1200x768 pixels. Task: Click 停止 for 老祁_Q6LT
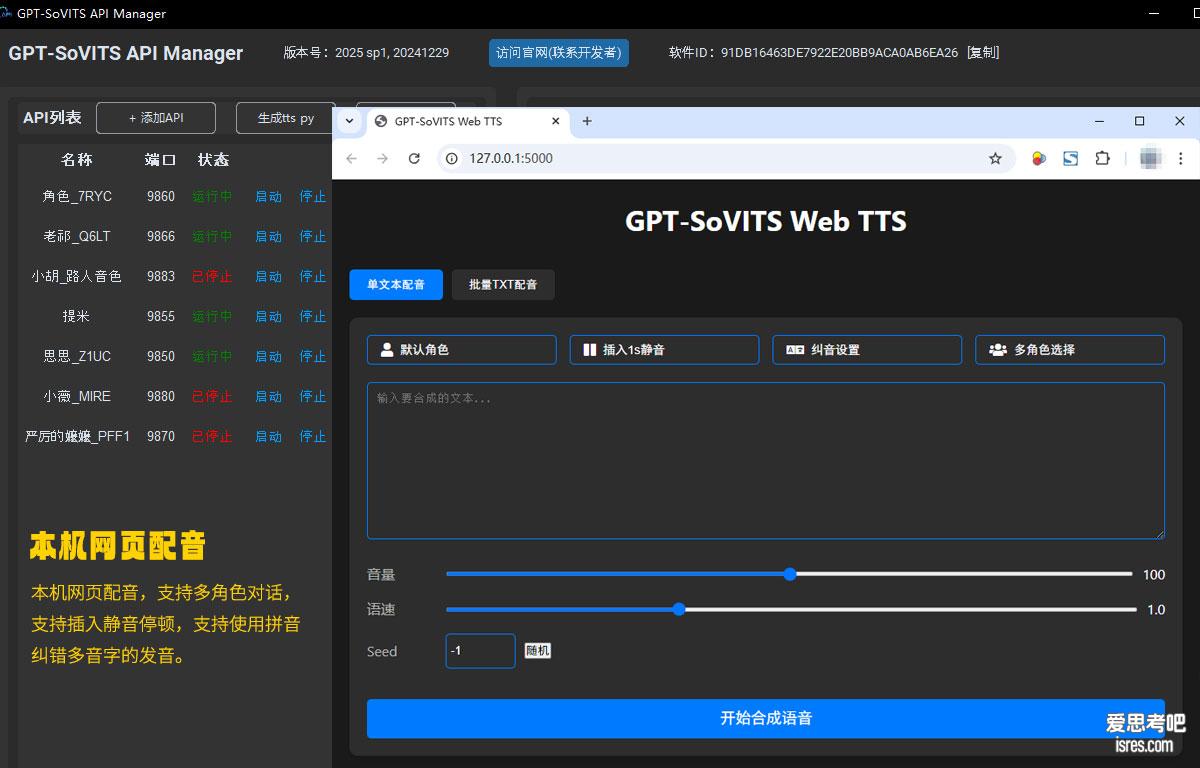(x=313, y=237)
